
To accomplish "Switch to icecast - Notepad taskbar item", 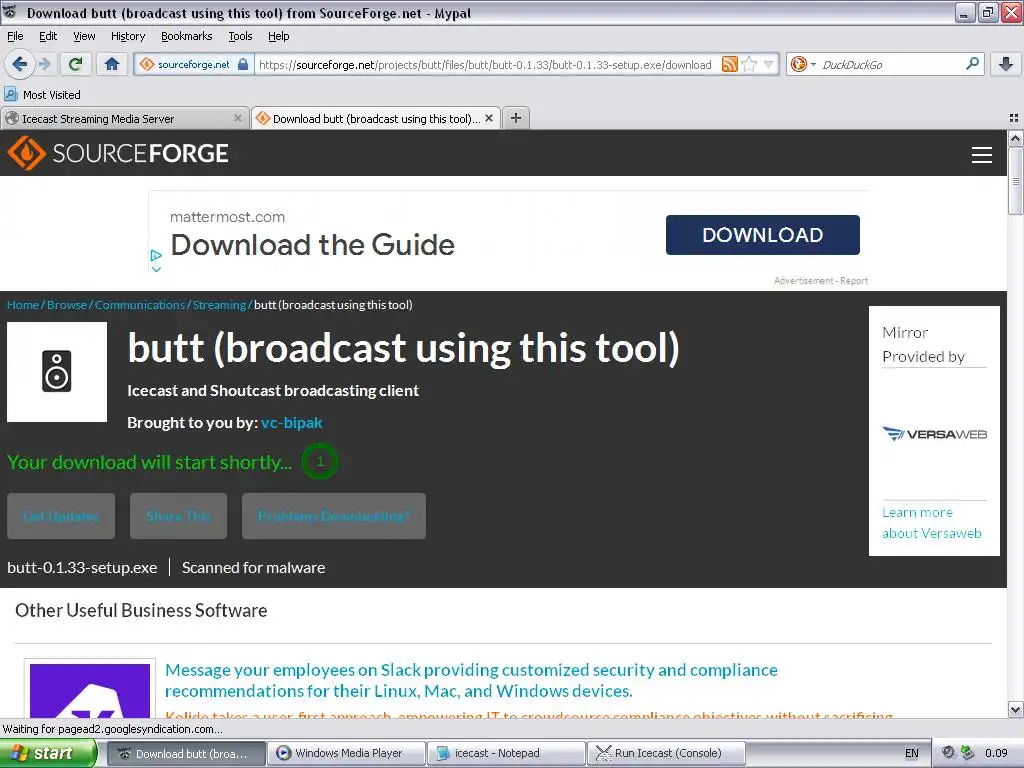I will (507, 753).
